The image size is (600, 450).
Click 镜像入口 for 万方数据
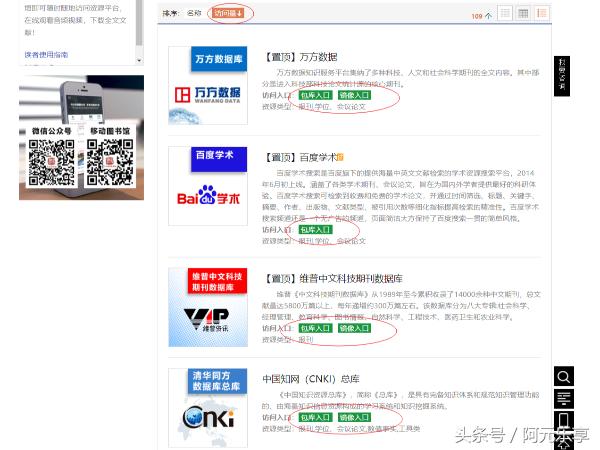(x=354, y=95)
